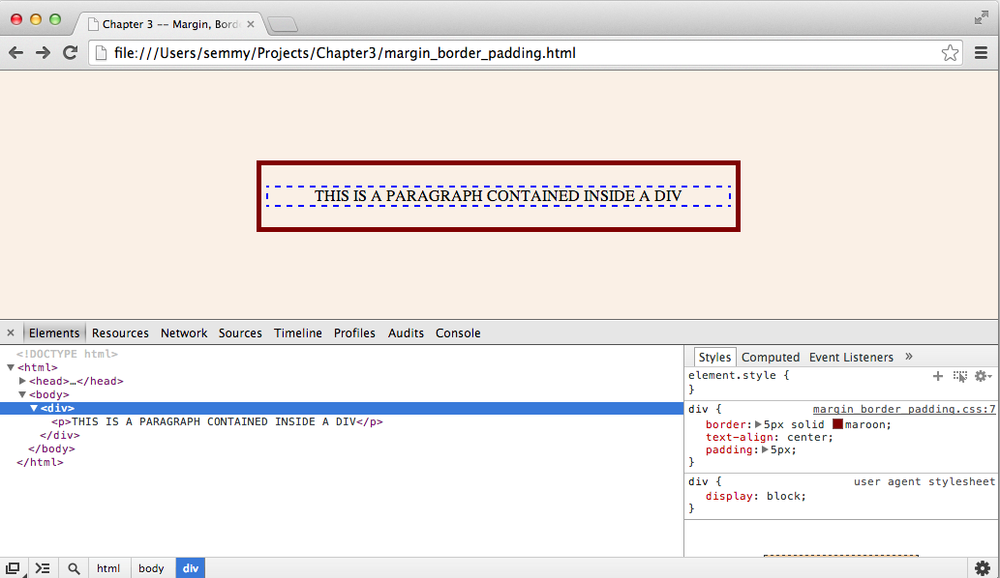Expand the padding shorthand property
Screen dimensions: 1000x578
(x=765, y=450)
